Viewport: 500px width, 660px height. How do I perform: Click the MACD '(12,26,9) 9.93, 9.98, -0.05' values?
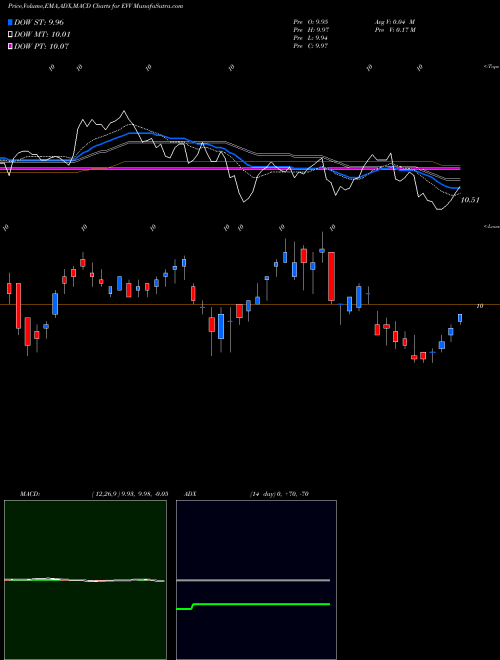(x=130, y=494)
